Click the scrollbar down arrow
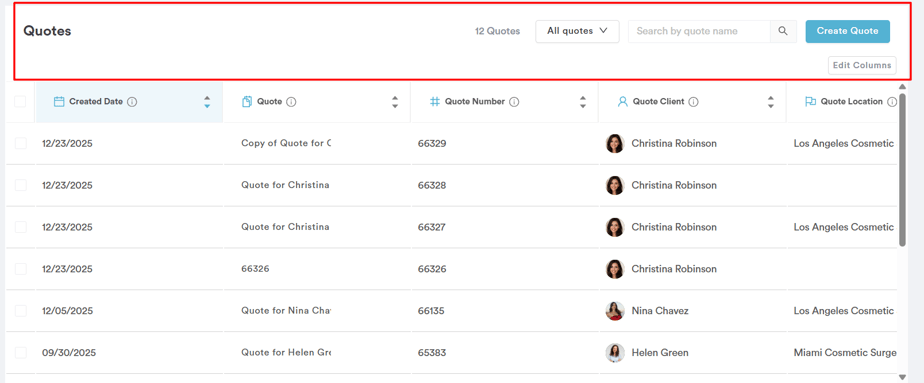This screenshot has height=383, width=924. 902,377
